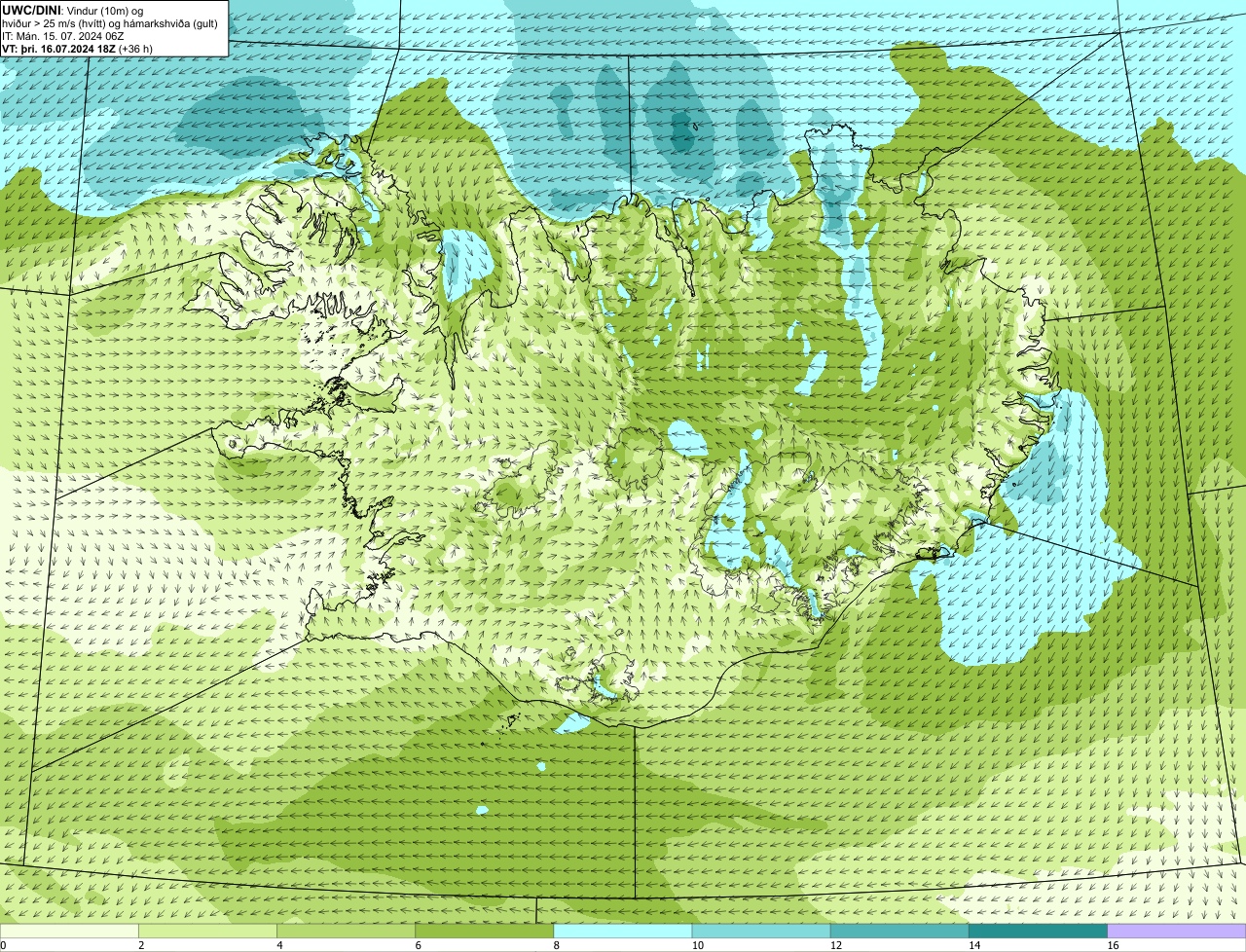Image resolution: width=1246 pixels, height=952 pixels.
Task: Click the '4' scale label
Action: coord(279,945)
